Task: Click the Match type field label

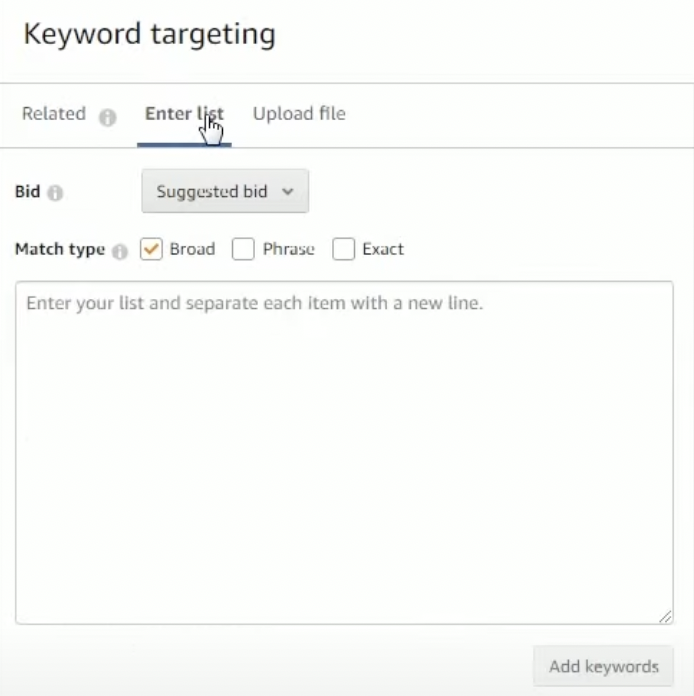Action: [60, 250]
